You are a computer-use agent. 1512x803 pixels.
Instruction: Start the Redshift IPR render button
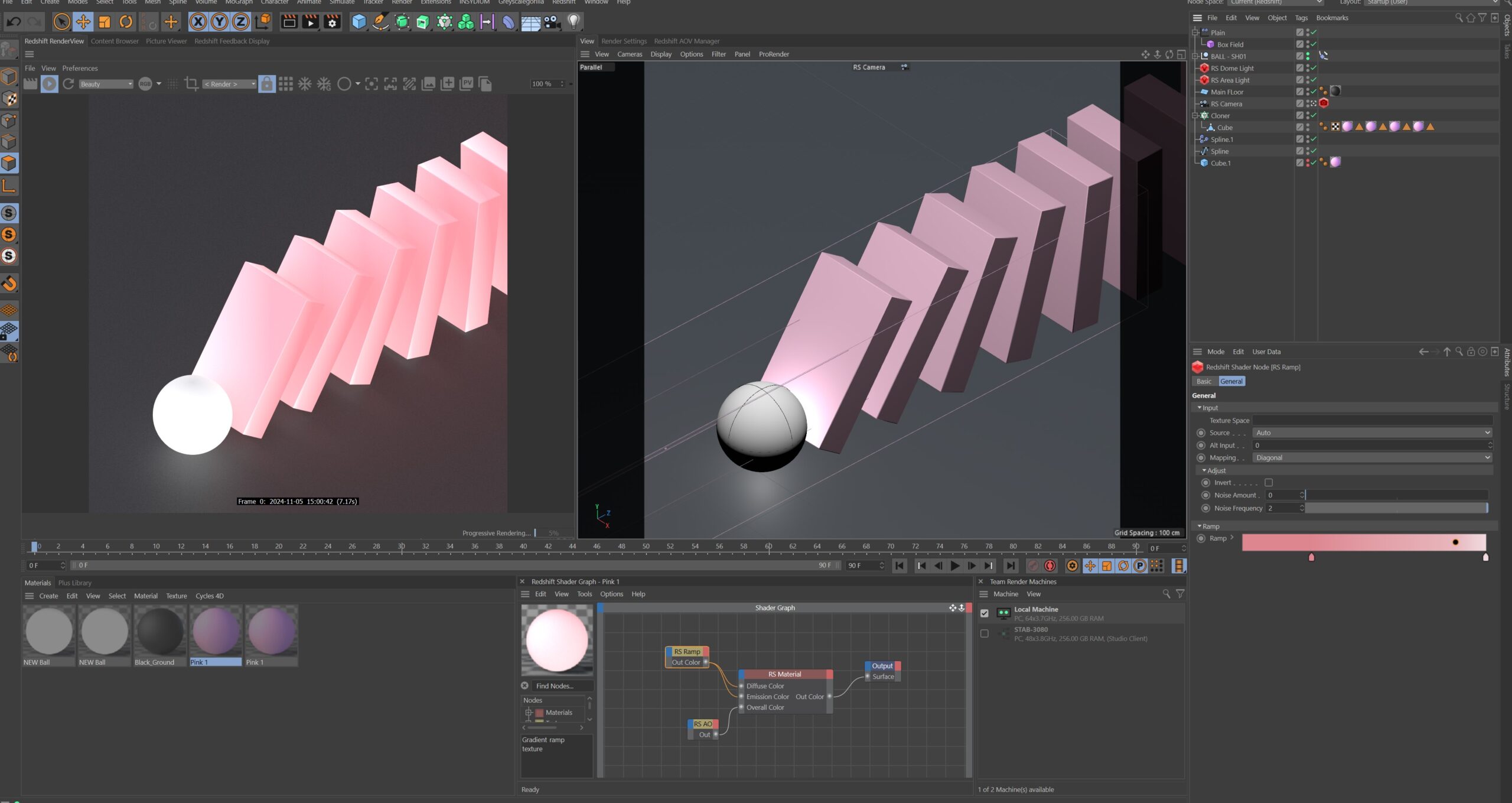50,84
